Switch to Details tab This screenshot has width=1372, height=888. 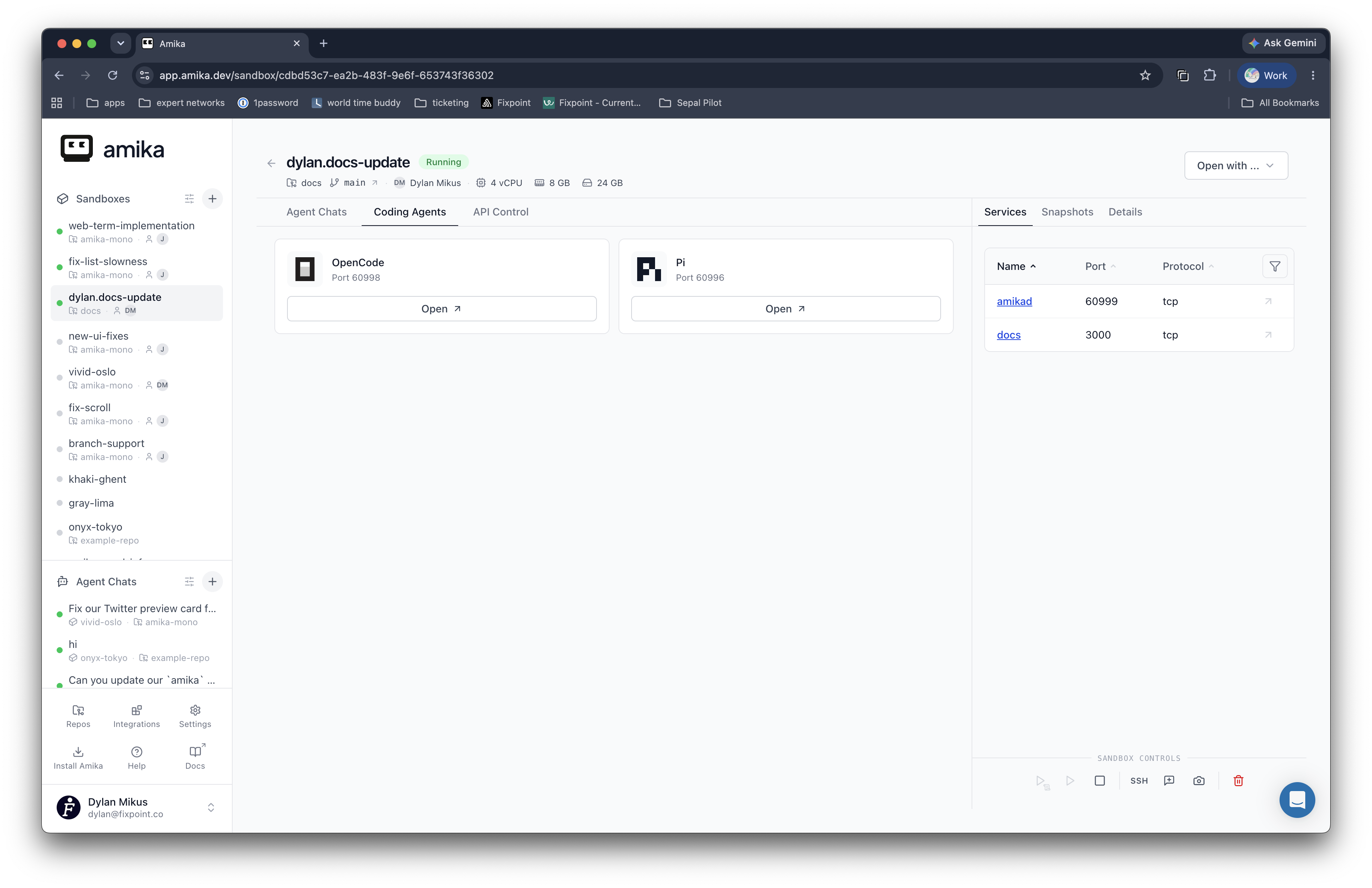pos(1125,212)
